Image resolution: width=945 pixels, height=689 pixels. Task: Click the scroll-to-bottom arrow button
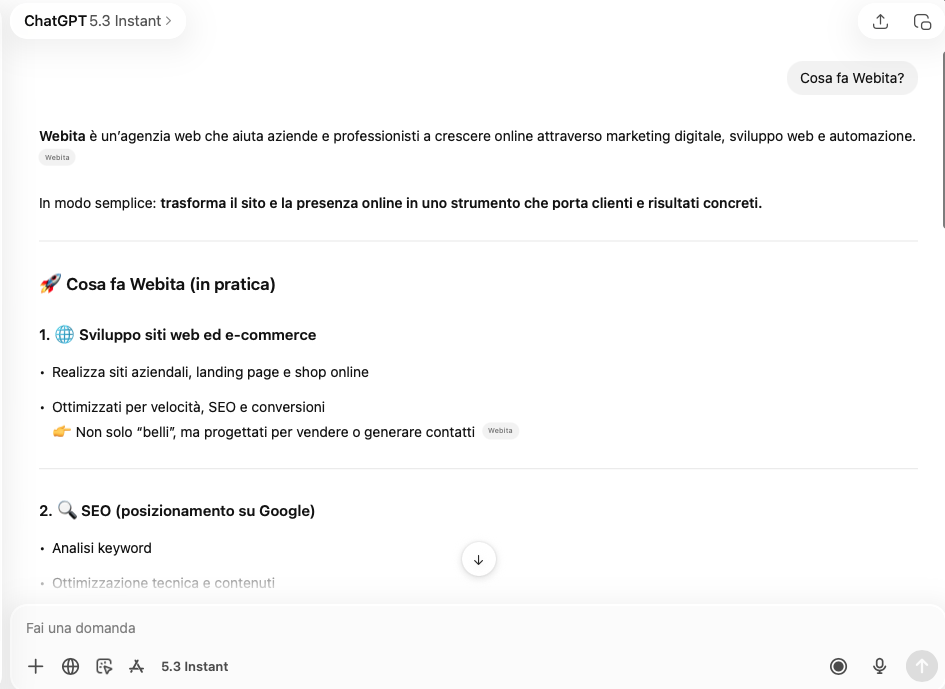click(478, 560)
